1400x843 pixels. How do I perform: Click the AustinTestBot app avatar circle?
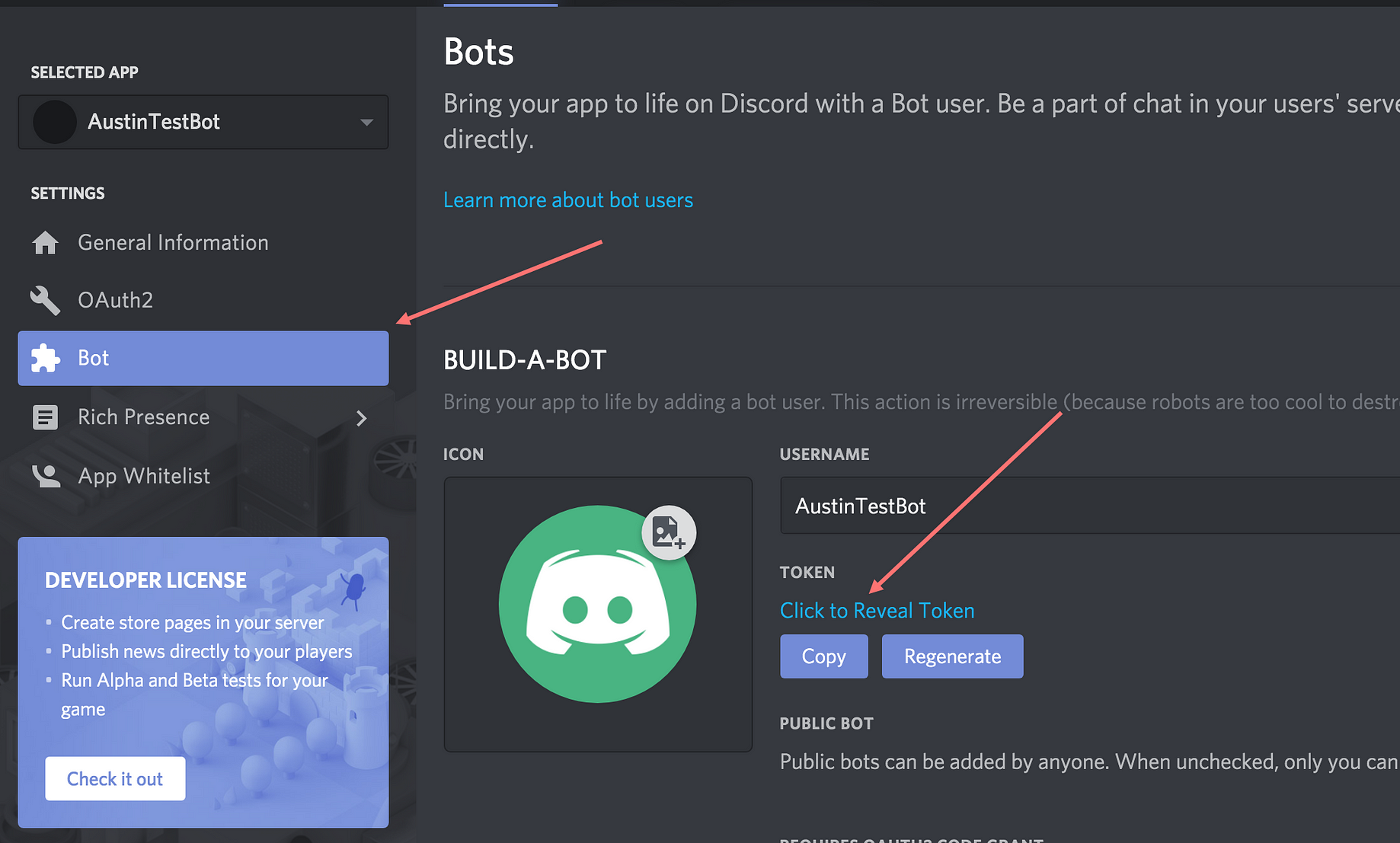(55, 122)
